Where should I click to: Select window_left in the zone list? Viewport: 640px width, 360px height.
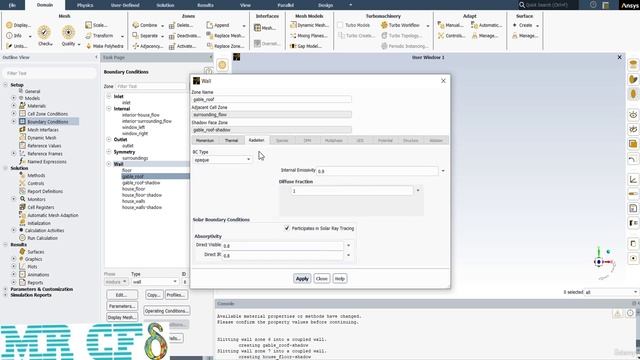133,127
